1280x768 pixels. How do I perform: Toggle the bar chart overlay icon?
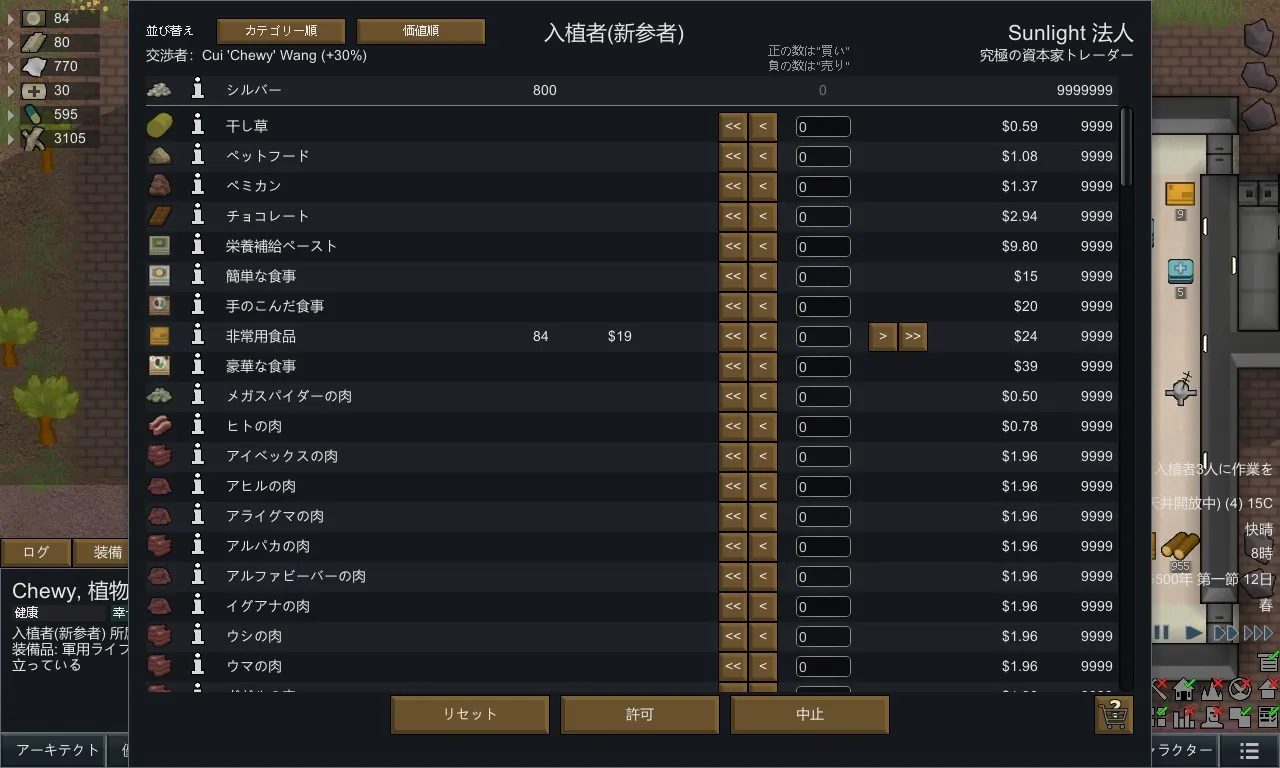[x=1185, y=716]
